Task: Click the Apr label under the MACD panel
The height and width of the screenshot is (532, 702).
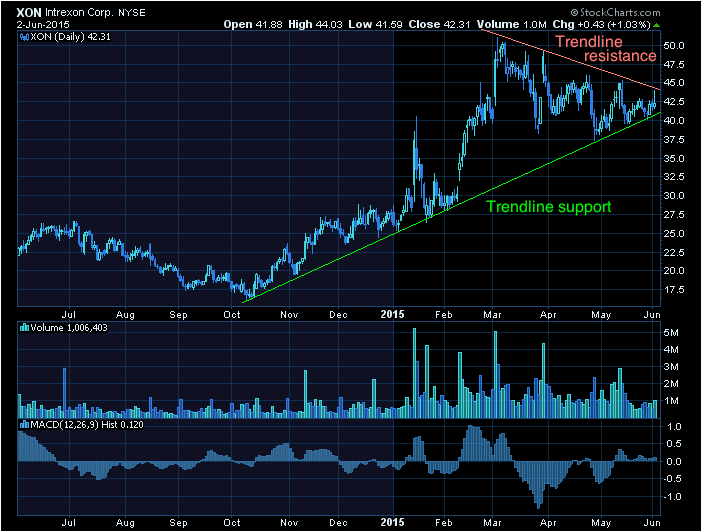Action: tap(548, 523)
